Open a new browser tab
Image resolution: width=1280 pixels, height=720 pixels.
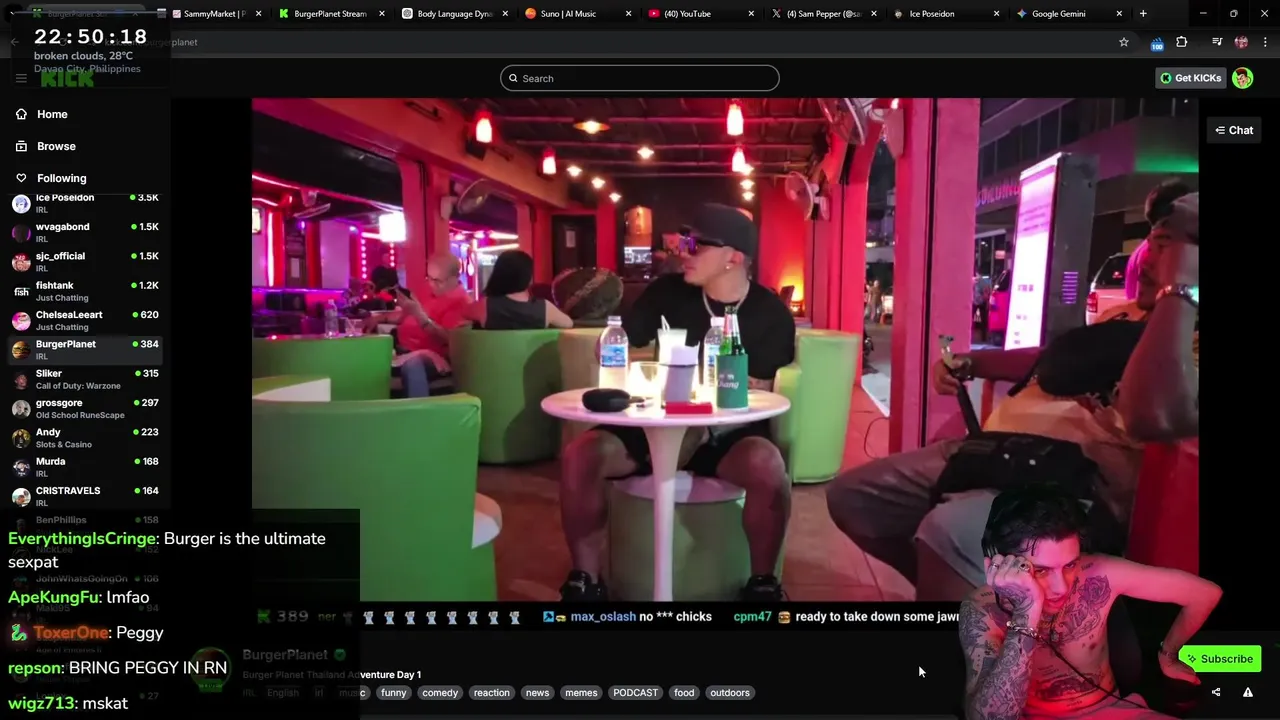pos(1143,14)
